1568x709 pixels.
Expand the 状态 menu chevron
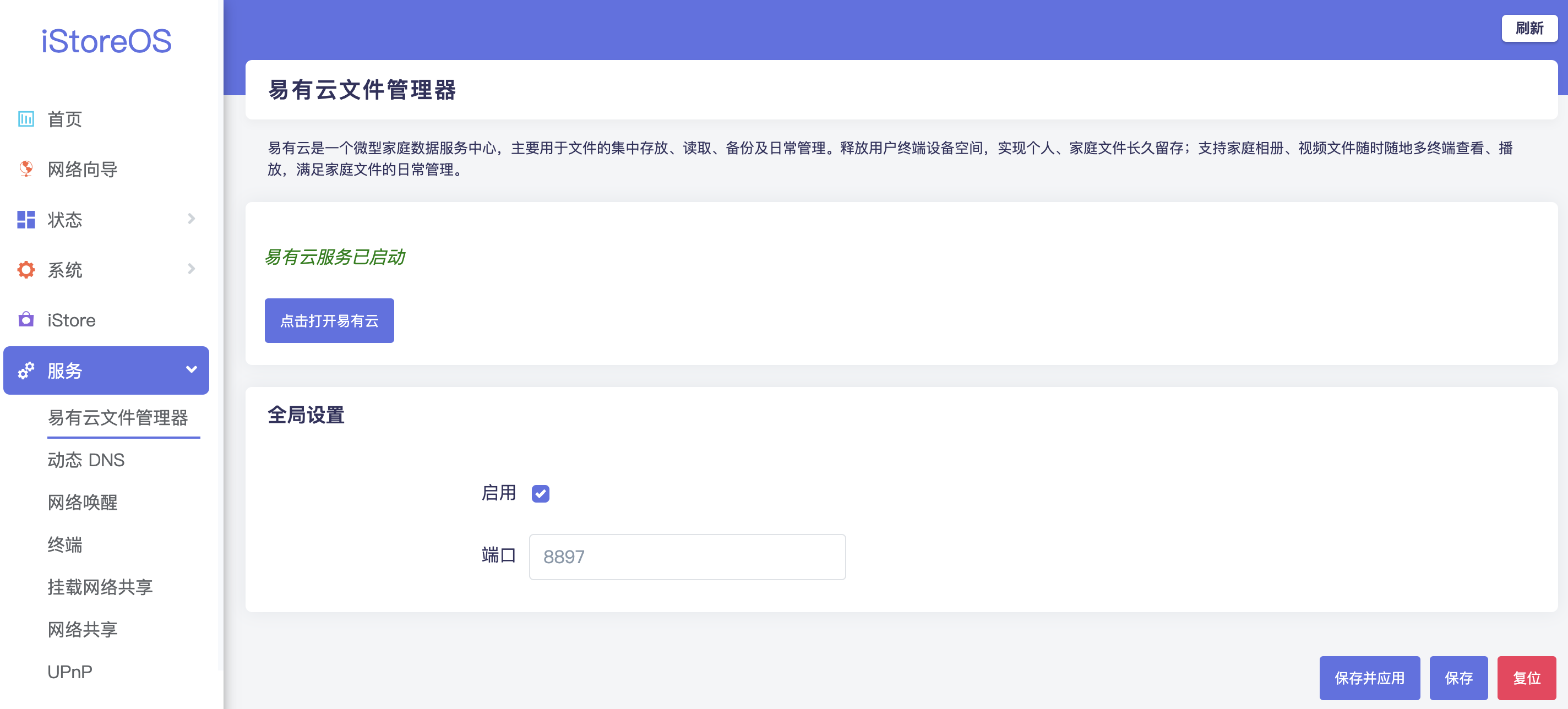coord(191,219)
